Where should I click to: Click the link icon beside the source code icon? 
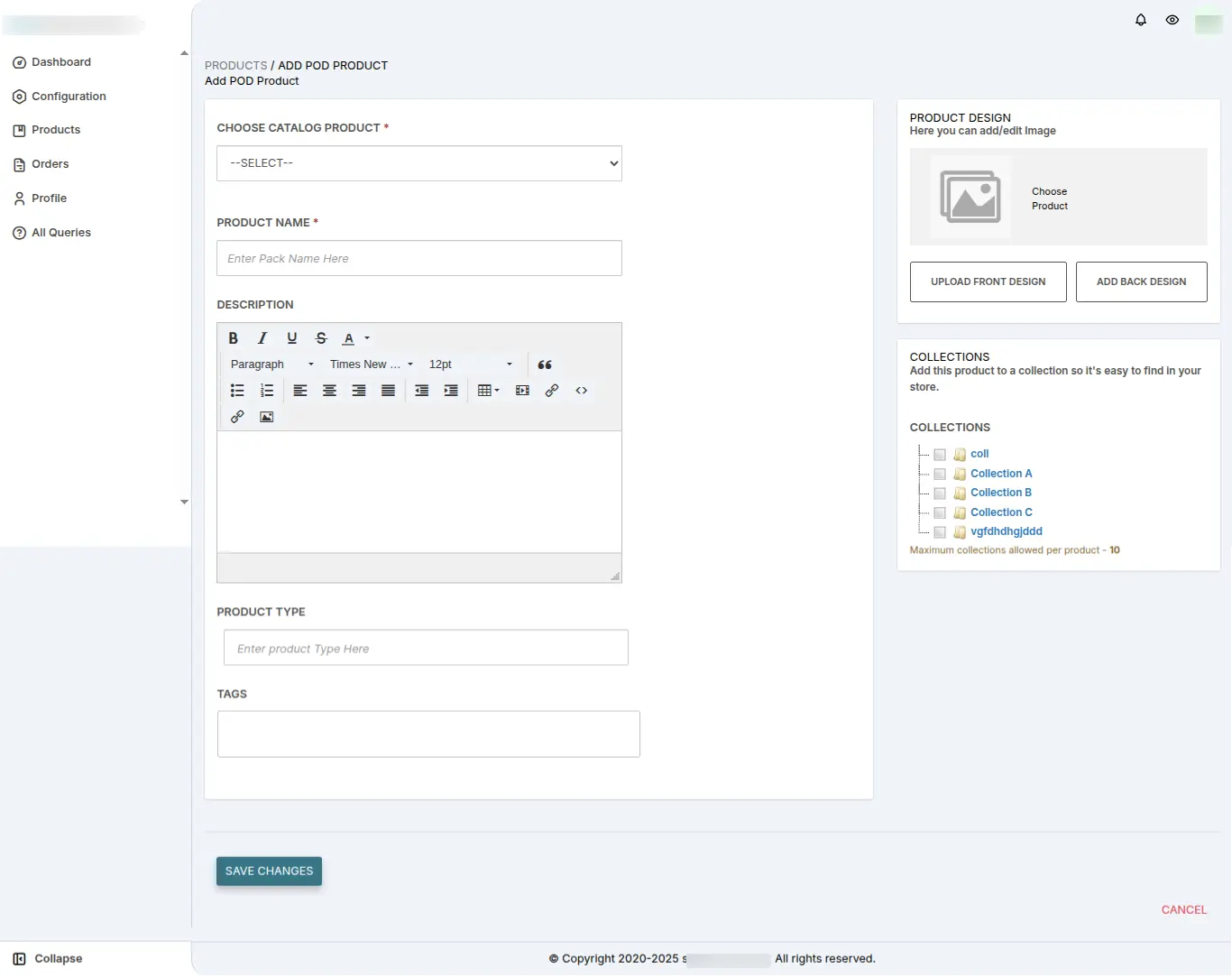pyautogui.click(x=552, y=391)
